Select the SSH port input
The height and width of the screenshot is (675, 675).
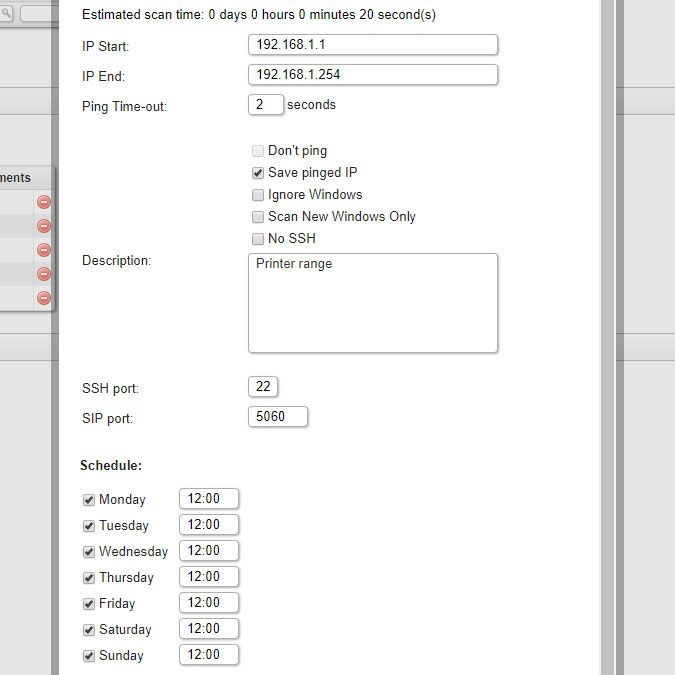click(263, 387)
